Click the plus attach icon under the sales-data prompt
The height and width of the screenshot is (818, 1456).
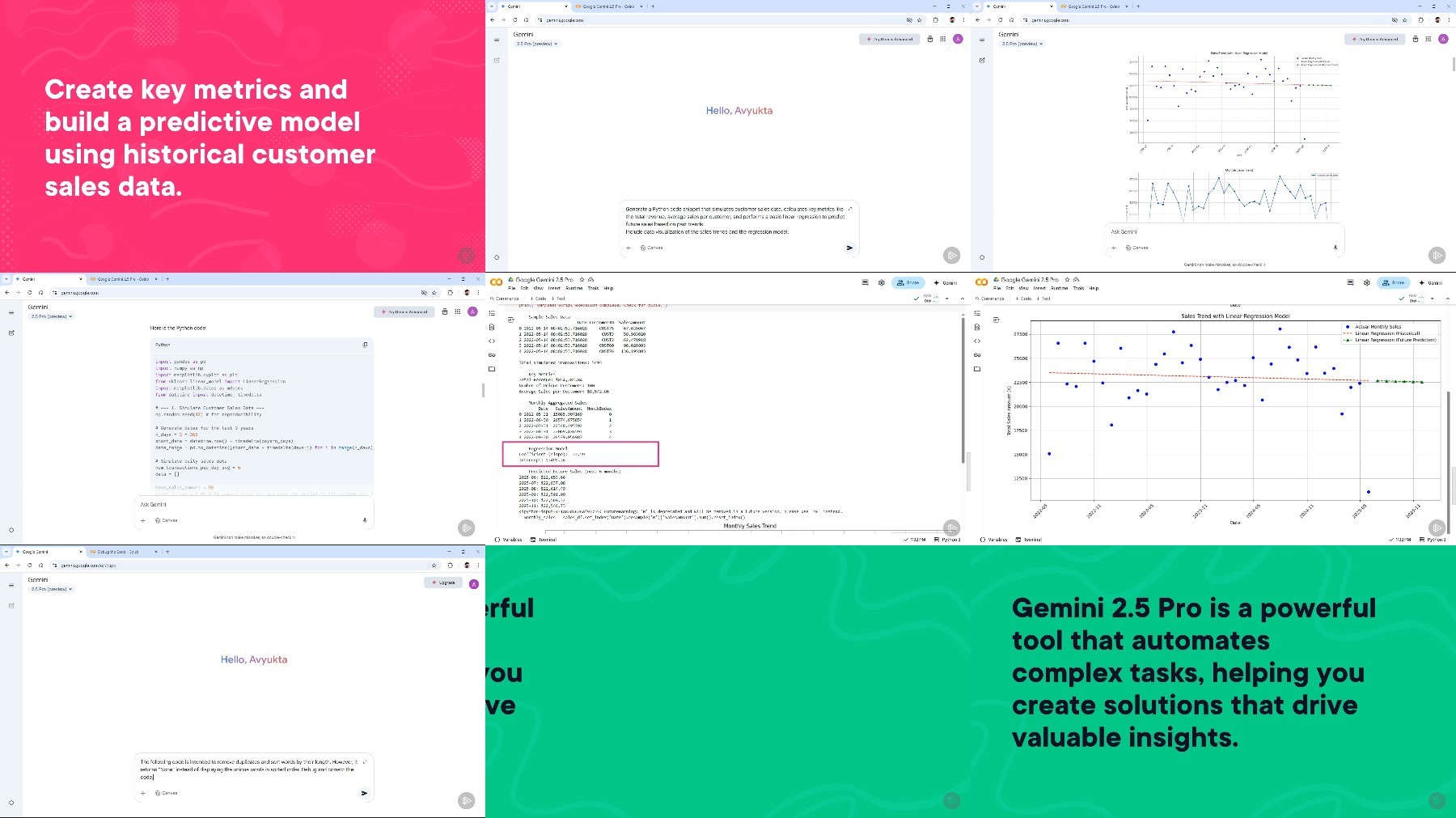(629, 248)
